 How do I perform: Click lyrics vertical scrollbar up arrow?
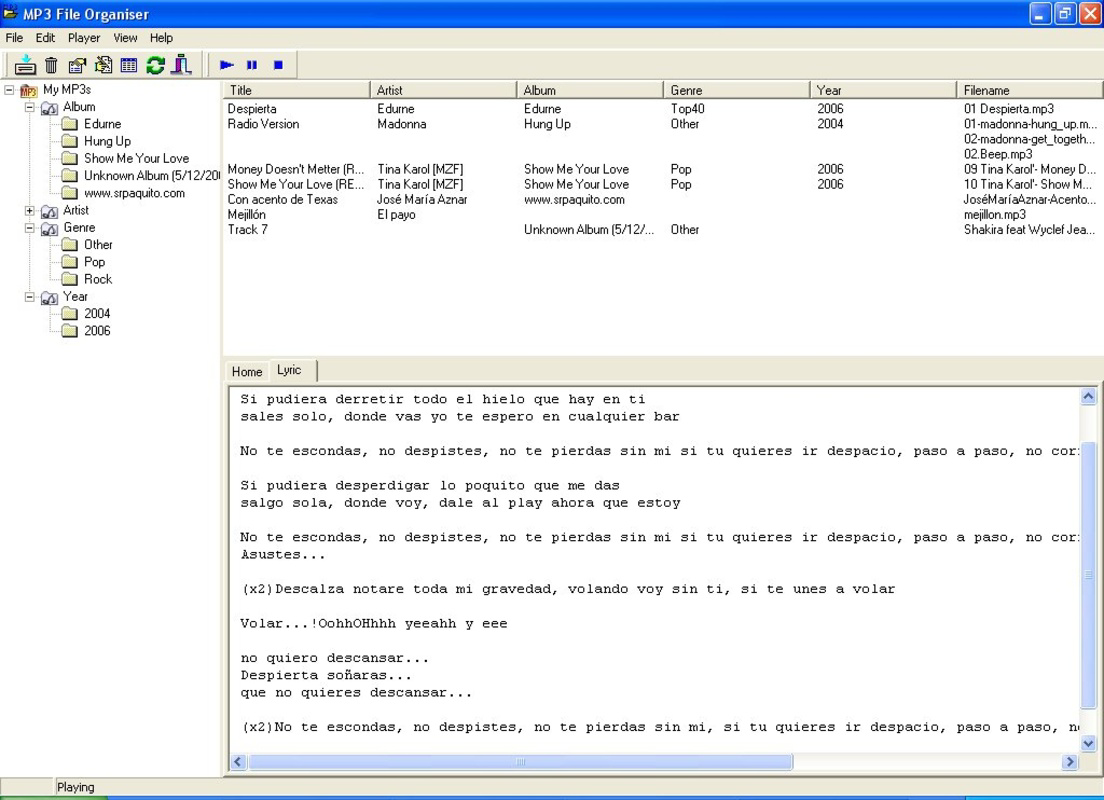(x=1088, y=397)
